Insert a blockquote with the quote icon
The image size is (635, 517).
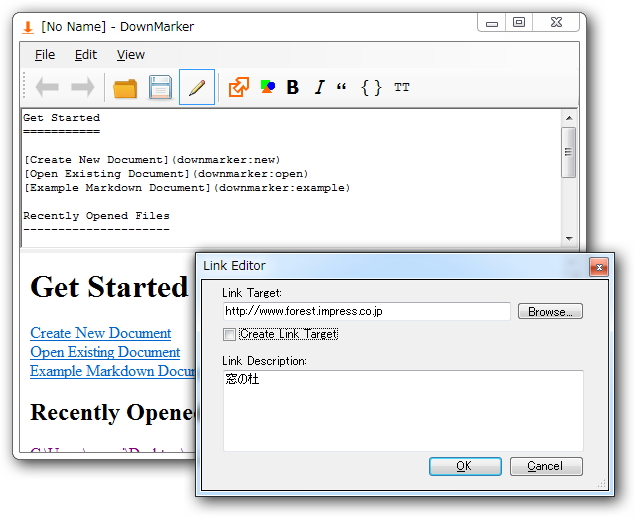(x=341, y=86)
